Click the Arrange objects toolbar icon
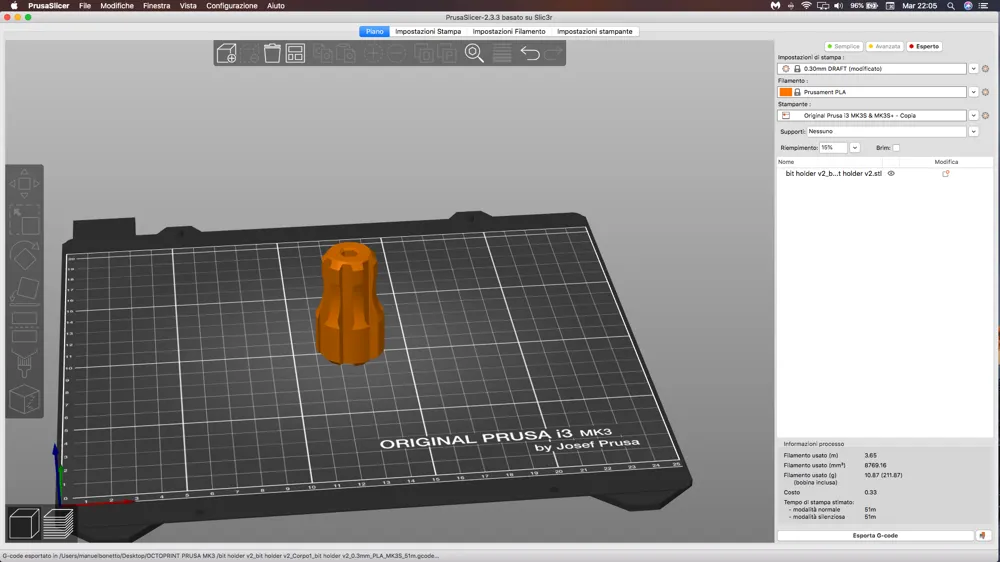The height and width of the screenshot is (562, 1000). pyautogui.click(x=295, y=53)
